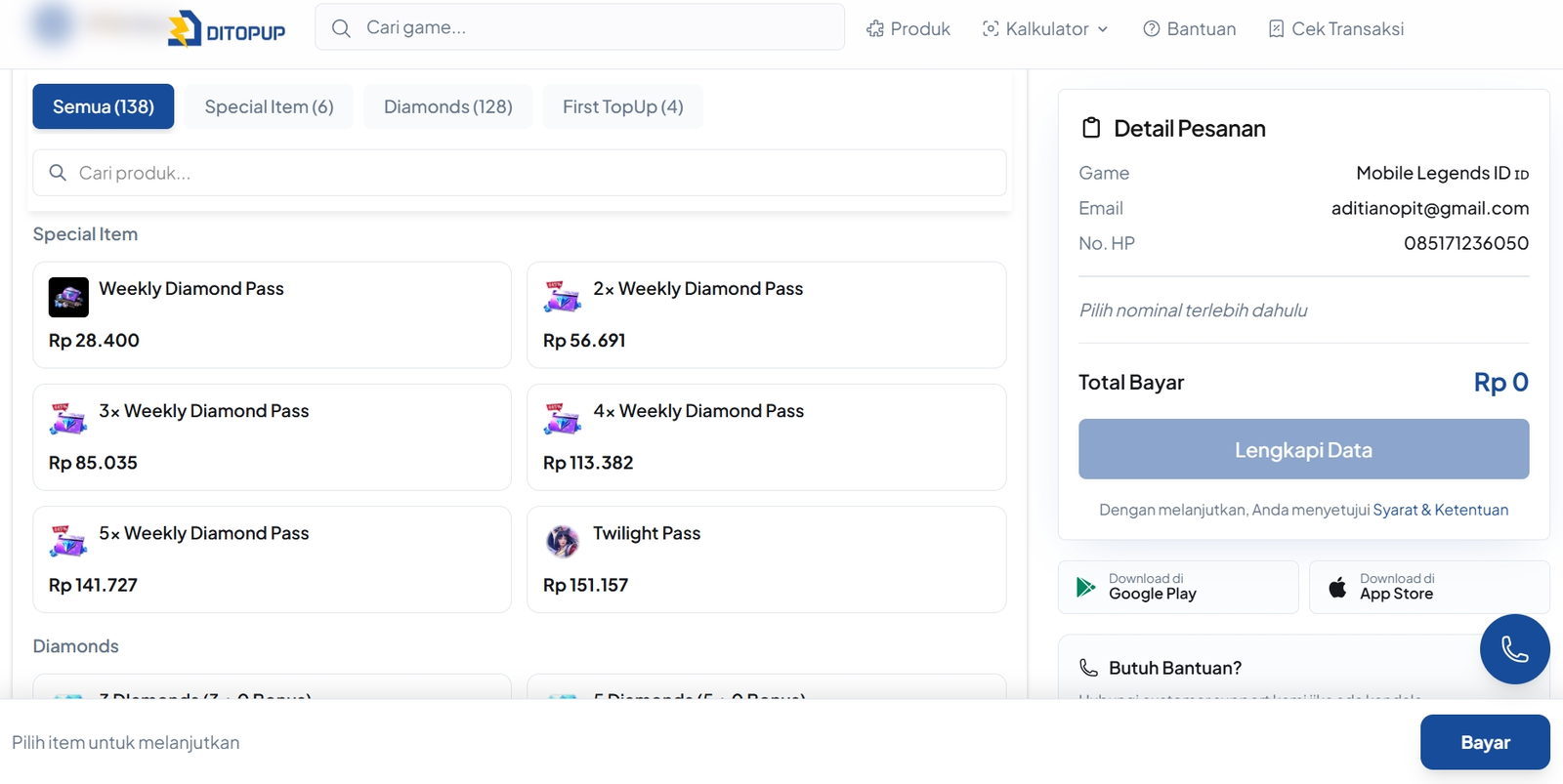Viewport: 1563px width, 784px height.
Task: Select the First TopUp (4) tab
Action: tap(622, 106)
